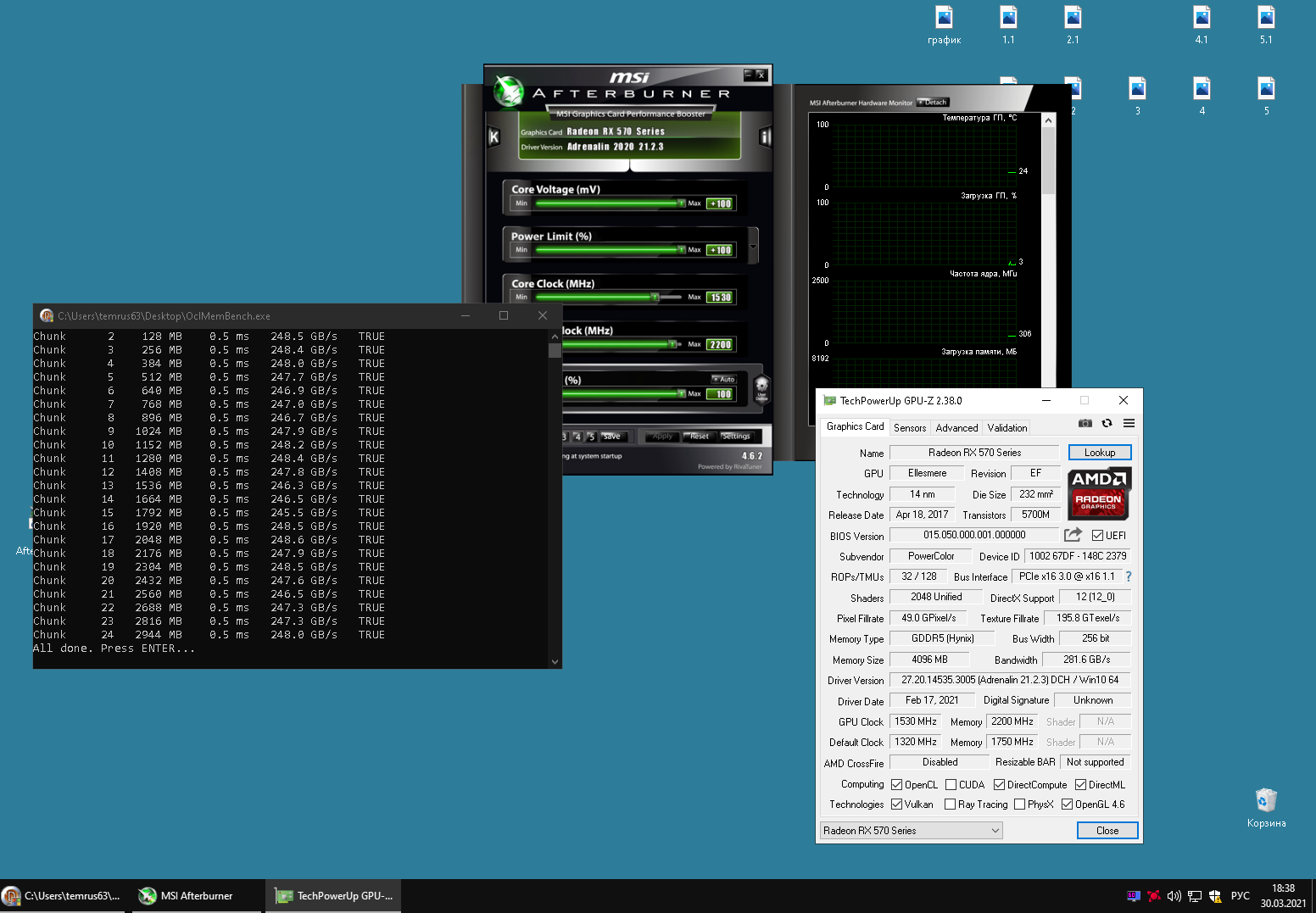Switch to the Advanced tab in GPU-Z
1316x913 pixels.
[x=956, y=428]
